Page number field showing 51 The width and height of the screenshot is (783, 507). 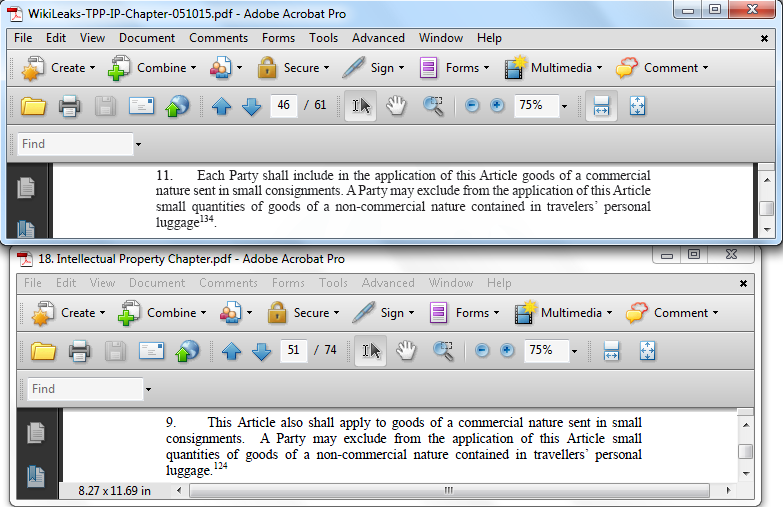pos(294,350)
